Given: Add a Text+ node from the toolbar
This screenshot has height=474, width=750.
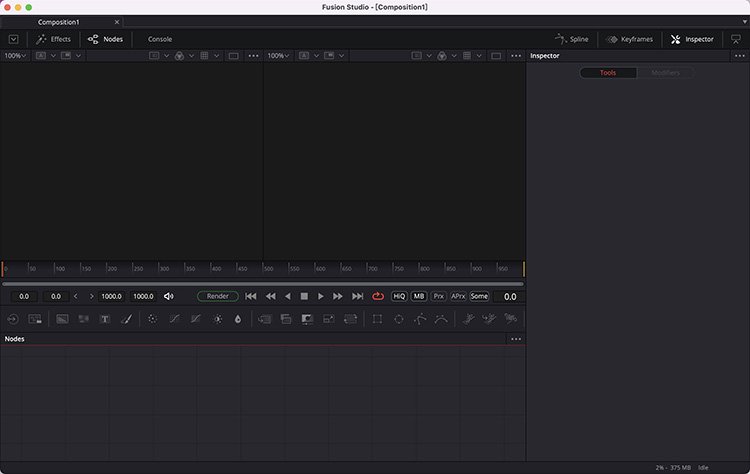Looking at the screenshot, I should click(x=105, y=319).
